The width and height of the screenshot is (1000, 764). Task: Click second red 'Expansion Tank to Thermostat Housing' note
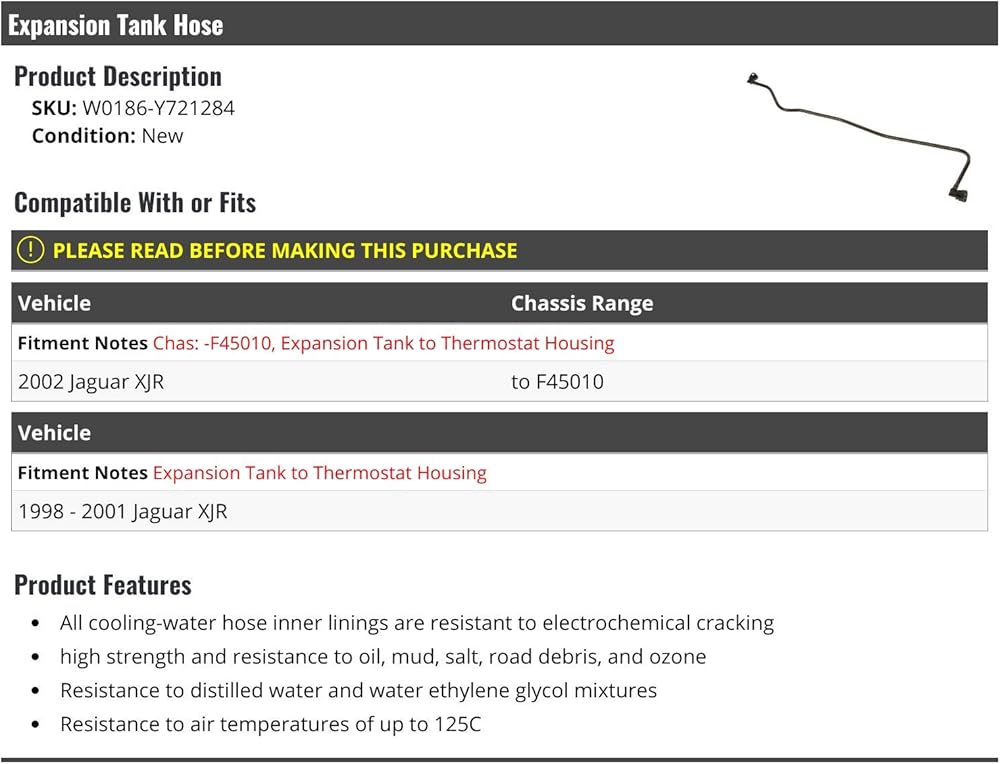point(320,473)
